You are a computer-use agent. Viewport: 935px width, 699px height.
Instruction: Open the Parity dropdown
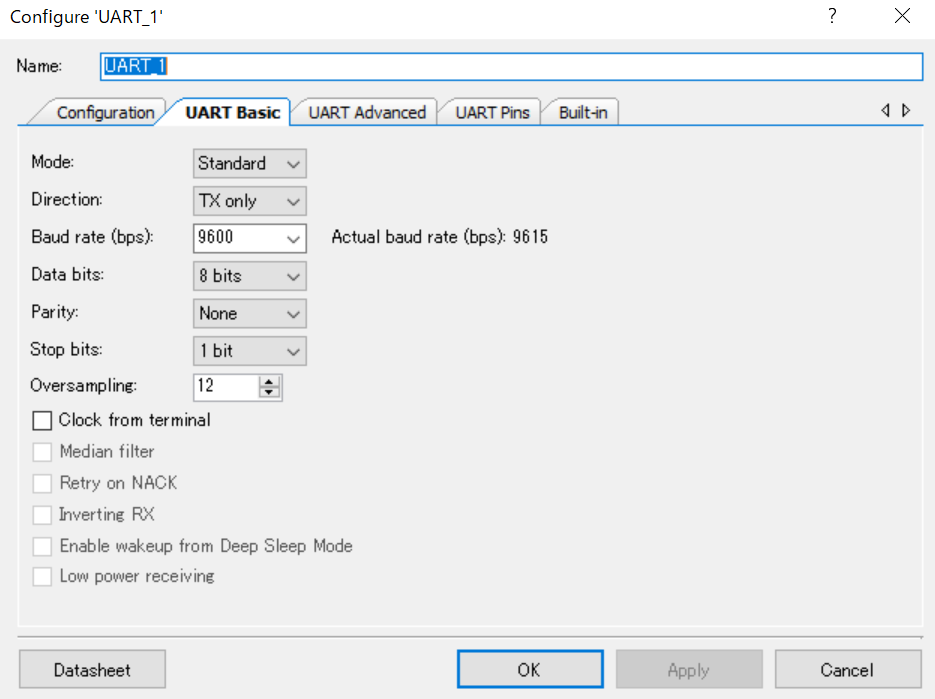click(x=249, y=314)
